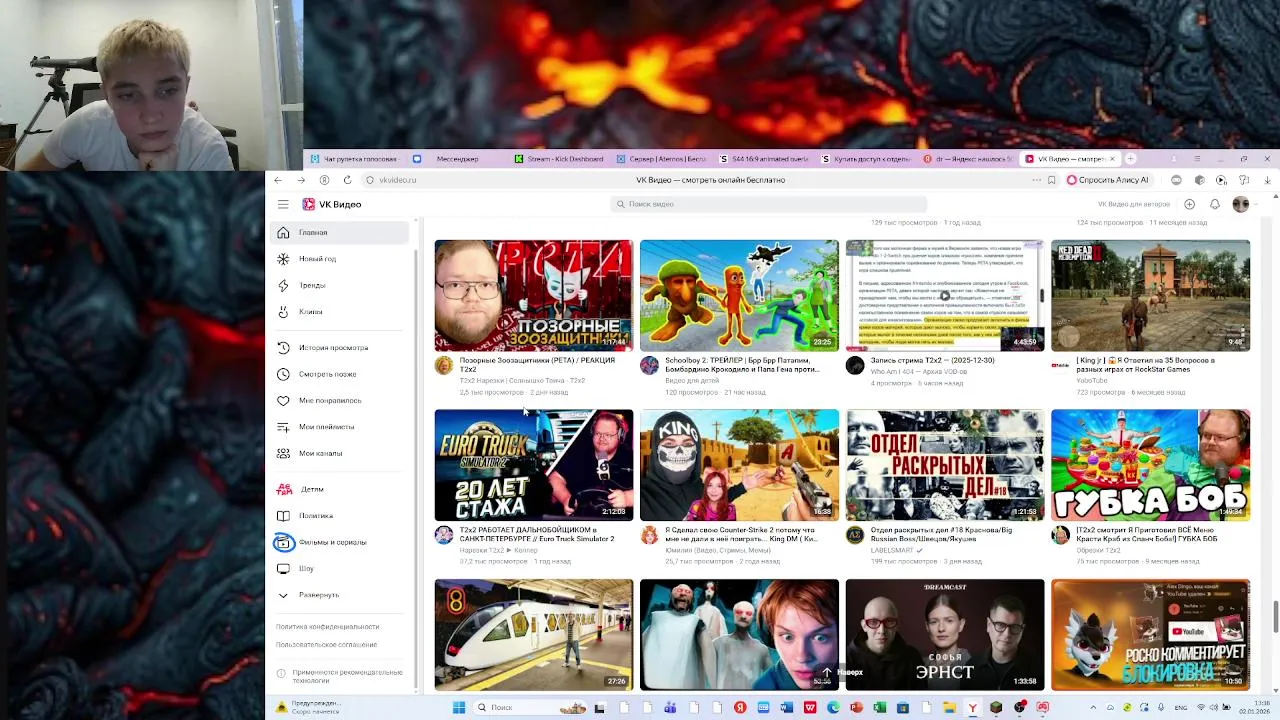
Task: Open the Роско комментирует блокировка thumbnail
Action: point(1150,635)
